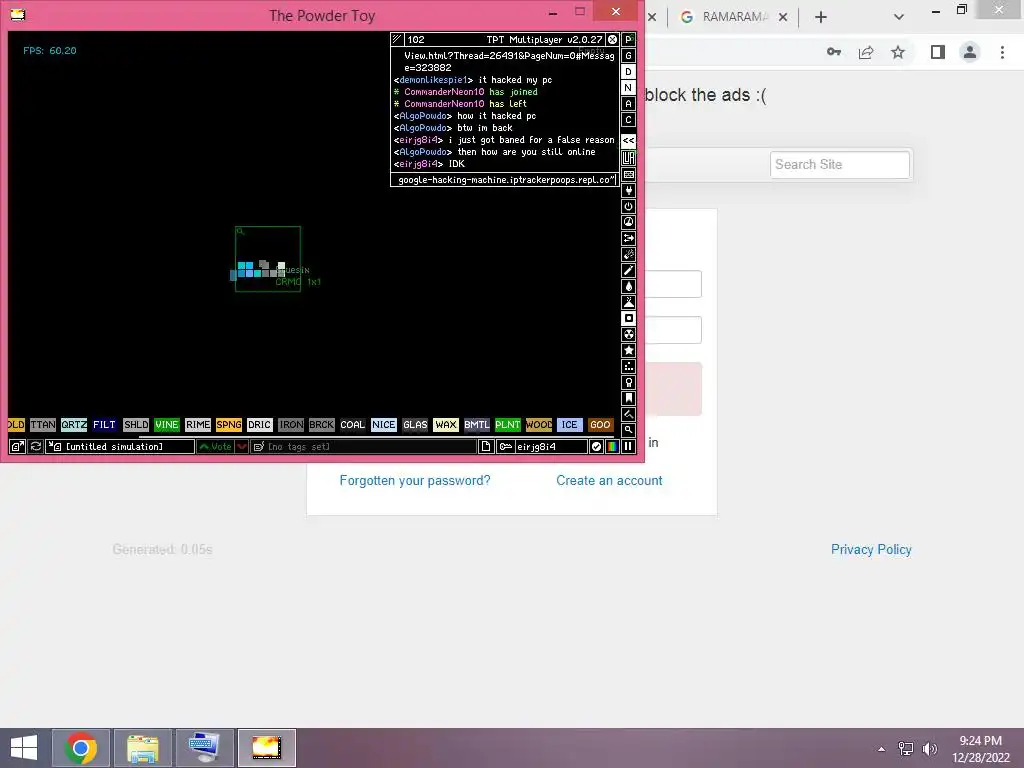This screenshot has width=1024, height=768.
Task: Select the TTAN element
Action: pos(42,425)
